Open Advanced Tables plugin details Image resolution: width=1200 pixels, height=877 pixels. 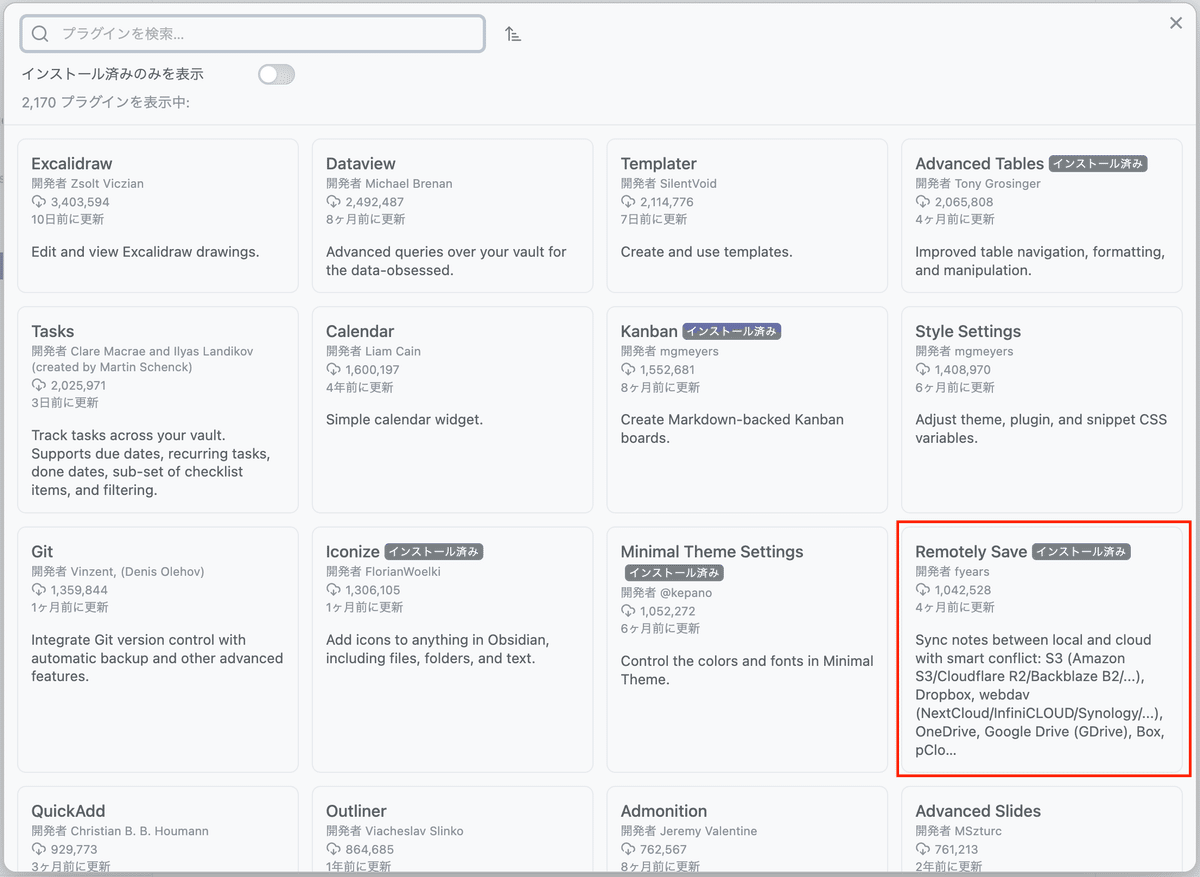coord(1041,215)
